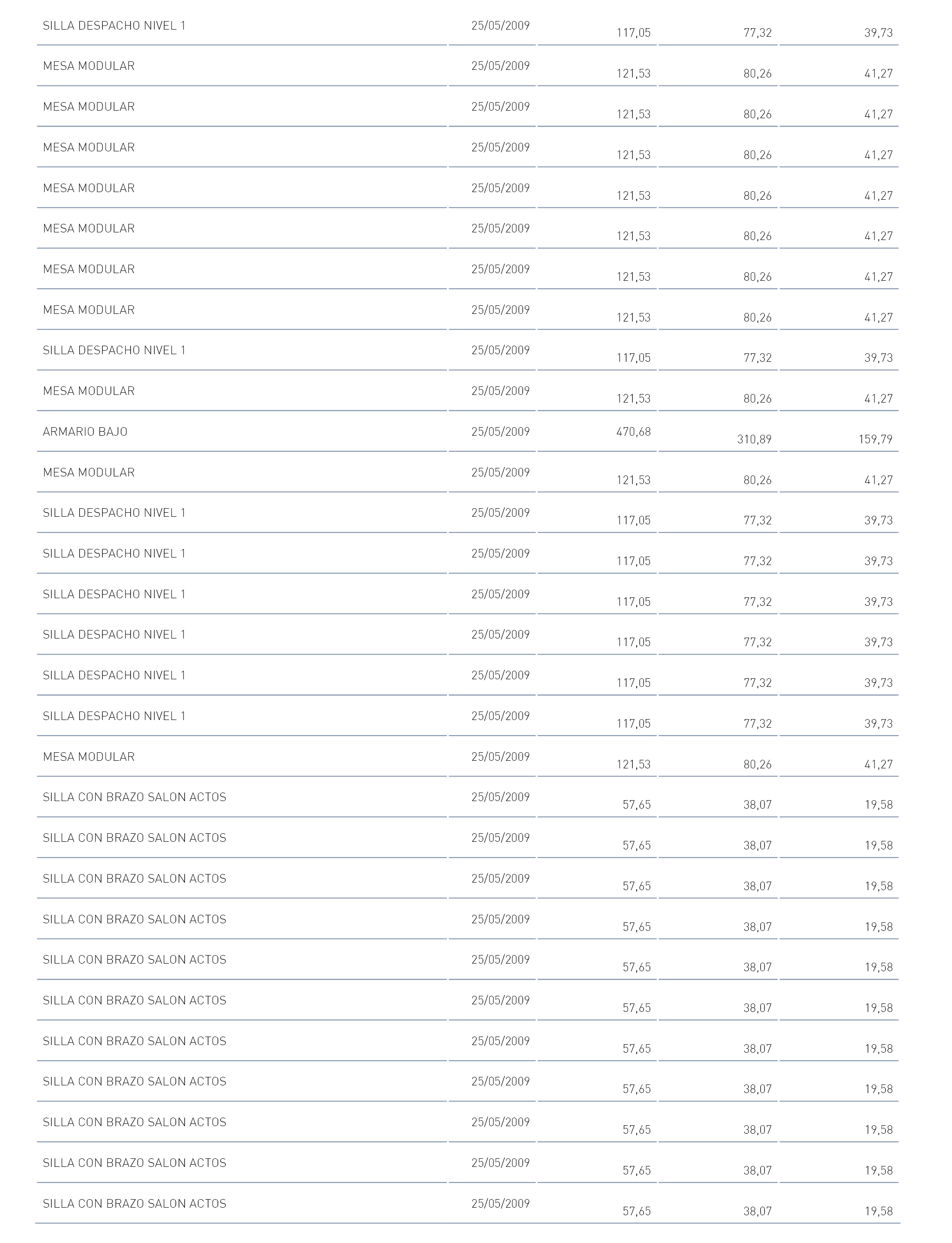The width and height of the screenshot is (952, 1243).
Task: Click the 159,79 amount value
Action: 875,439
